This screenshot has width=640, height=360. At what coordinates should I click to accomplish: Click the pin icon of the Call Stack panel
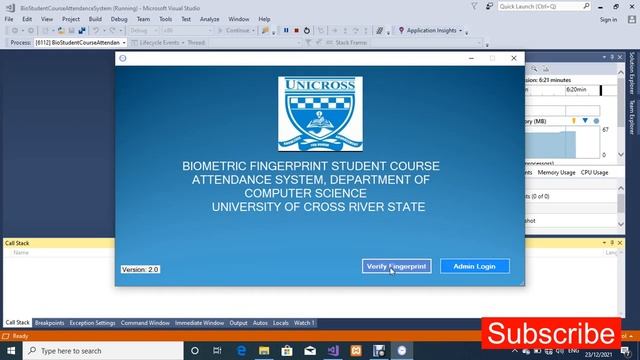pos(612,243)
